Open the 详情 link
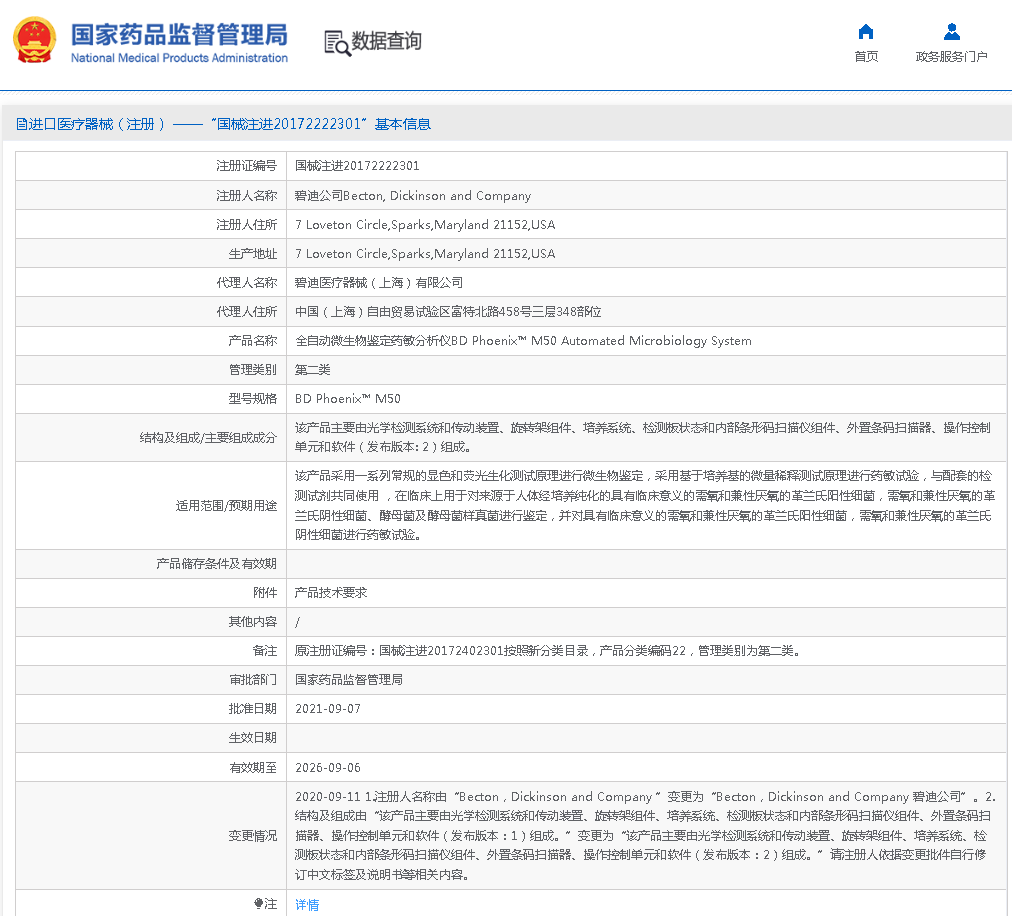 tap(307, 904)
